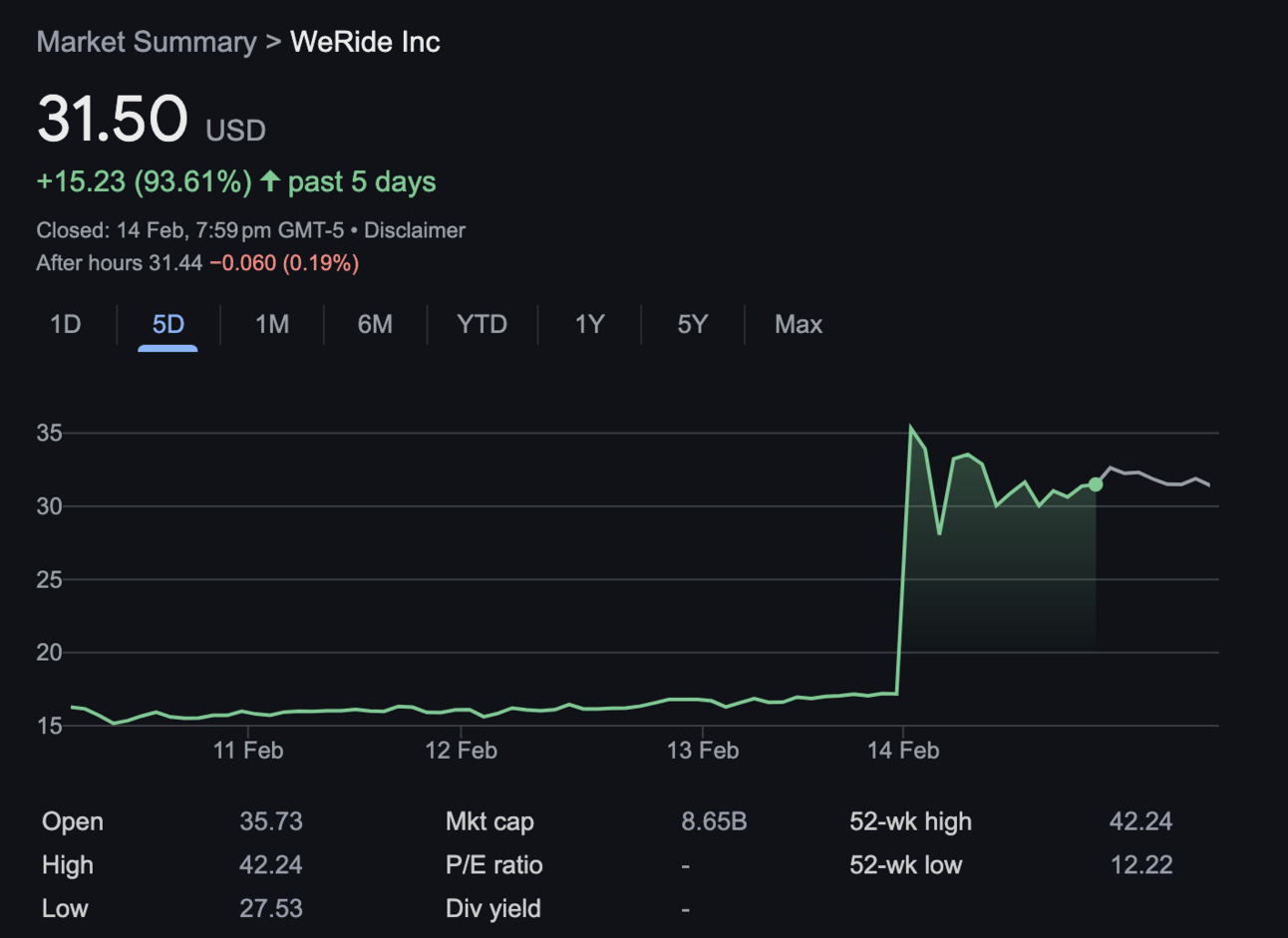Click the High value 42.24
The image size is (1288, 938).
[271, 865]
